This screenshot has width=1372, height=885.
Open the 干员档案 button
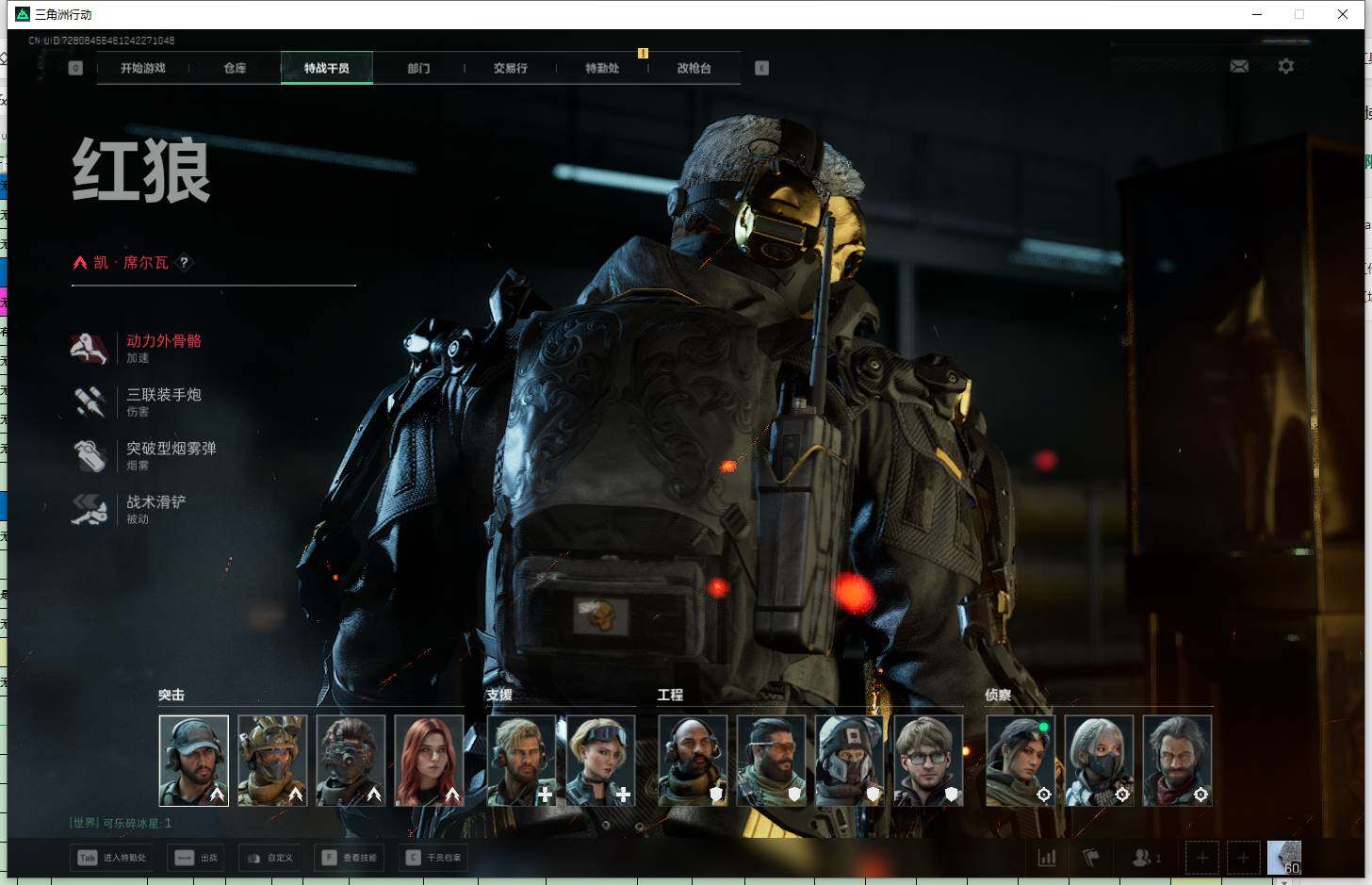tap(435, 858)
